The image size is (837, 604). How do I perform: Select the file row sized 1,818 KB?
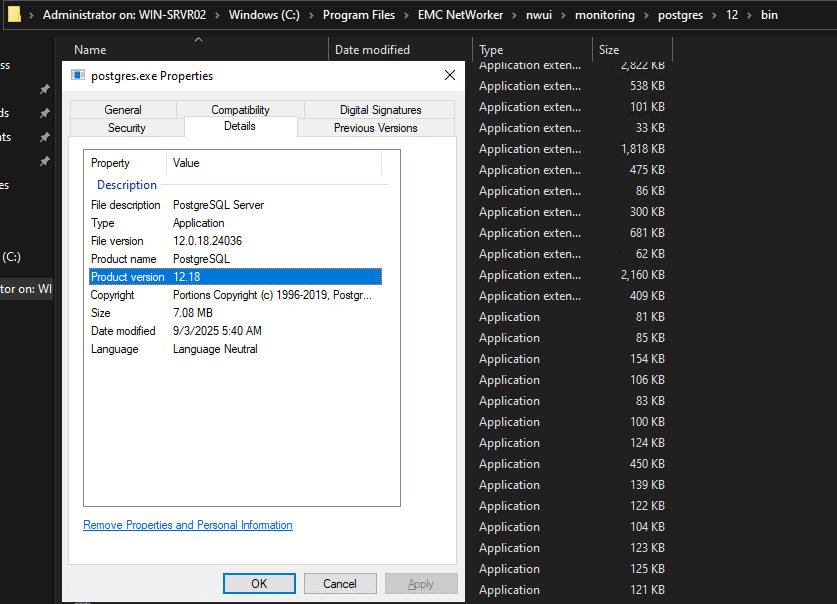571,149
